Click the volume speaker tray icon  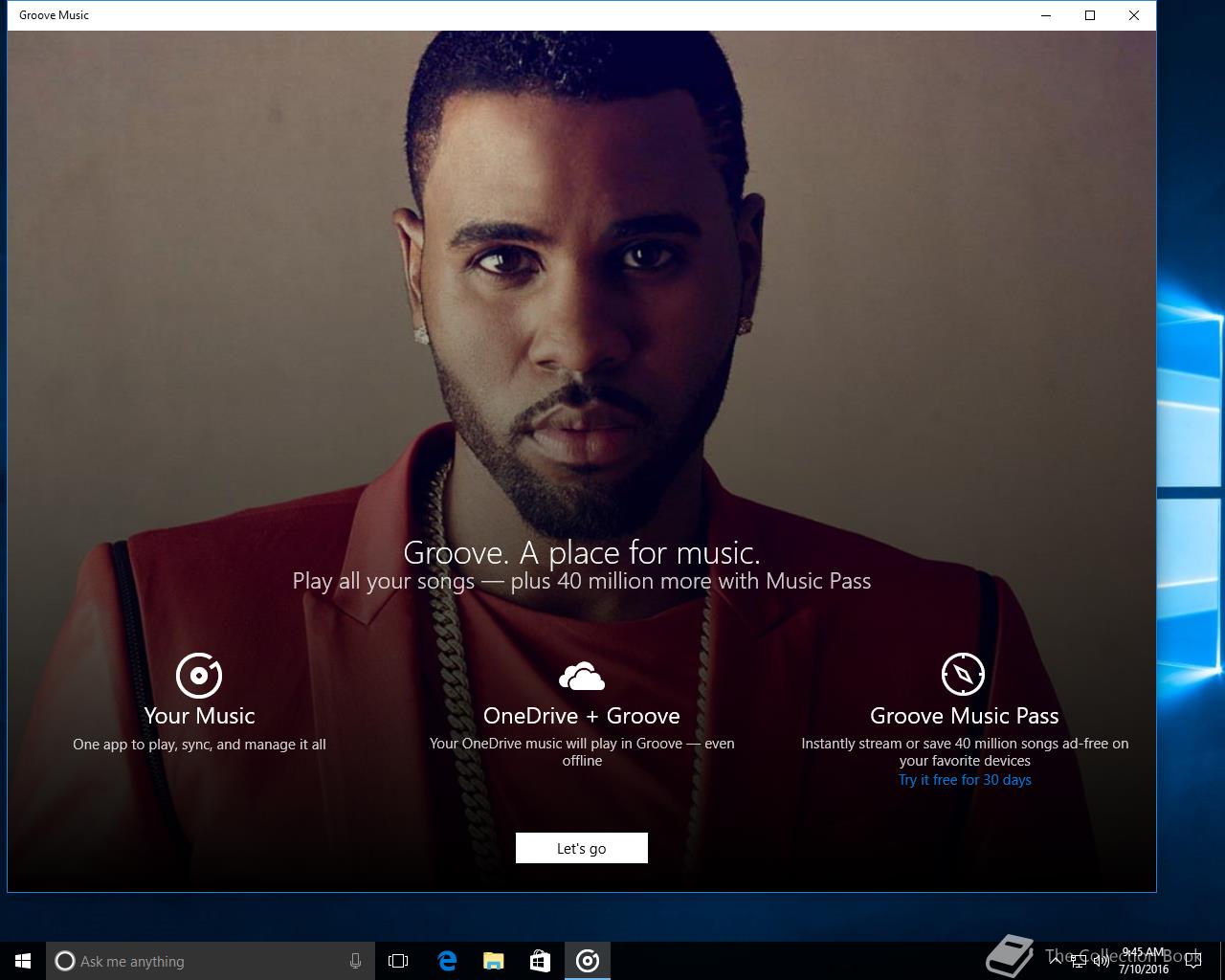pos(1102,961)
